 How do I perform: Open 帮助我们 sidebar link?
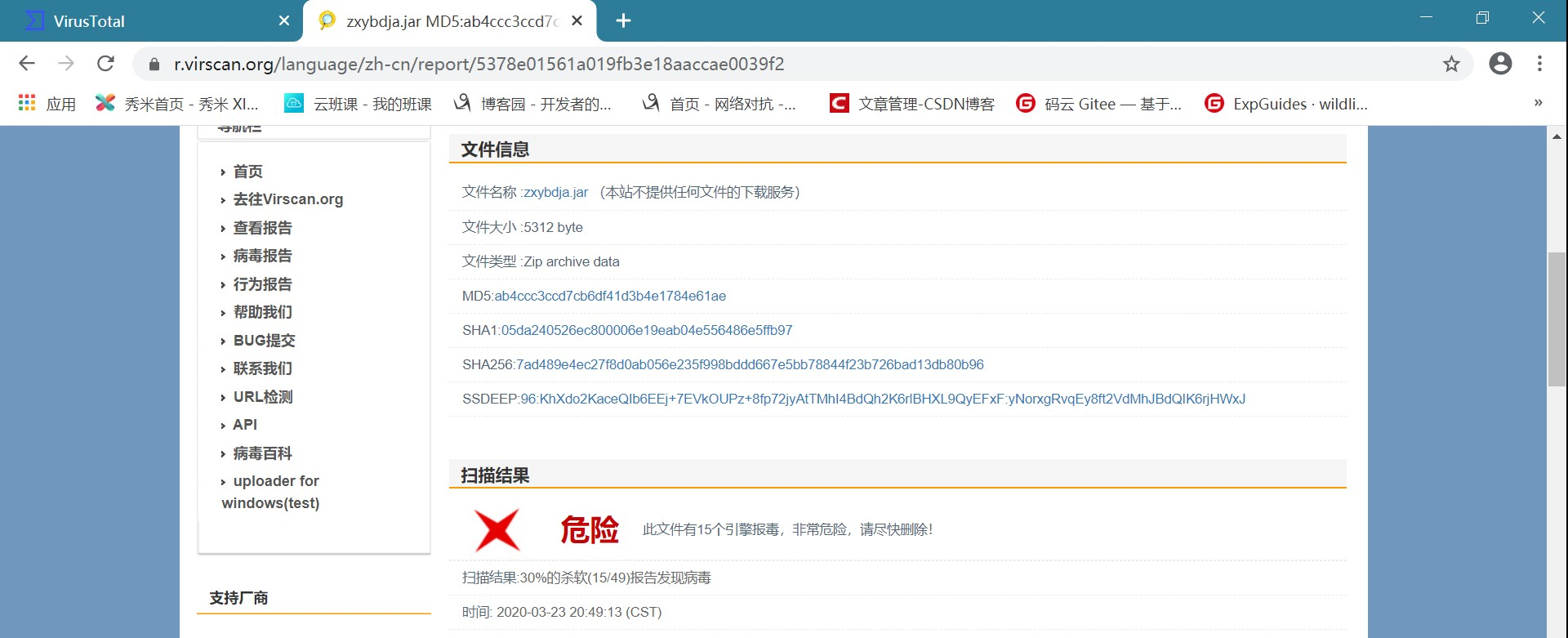(262, 312)
